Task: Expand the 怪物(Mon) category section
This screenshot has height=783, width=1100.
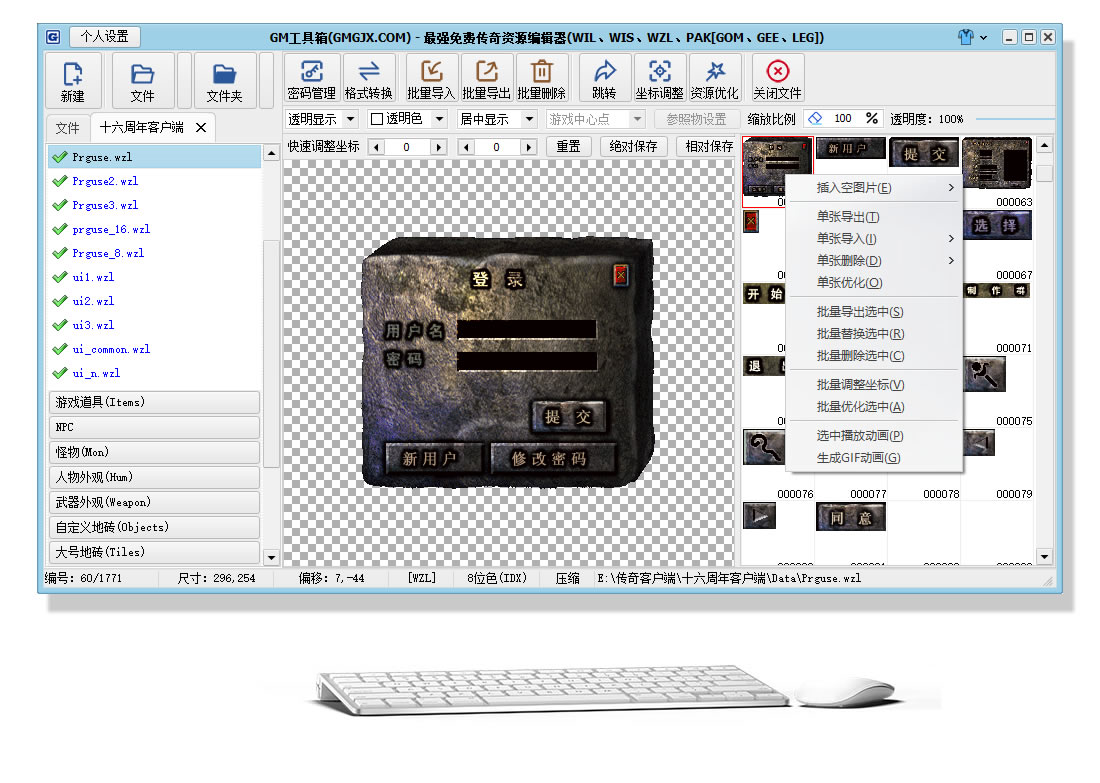Action: click(153, 452)
